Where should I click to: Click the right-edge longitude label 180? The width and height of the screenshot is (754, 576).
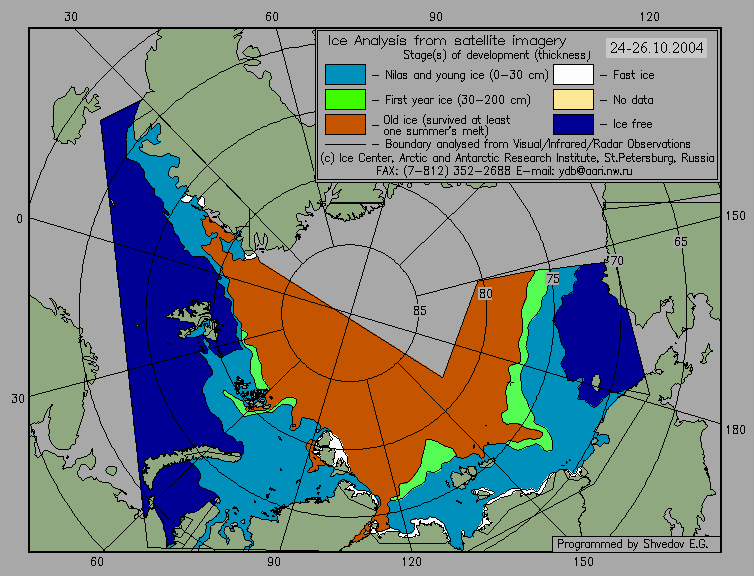point(735,429)
